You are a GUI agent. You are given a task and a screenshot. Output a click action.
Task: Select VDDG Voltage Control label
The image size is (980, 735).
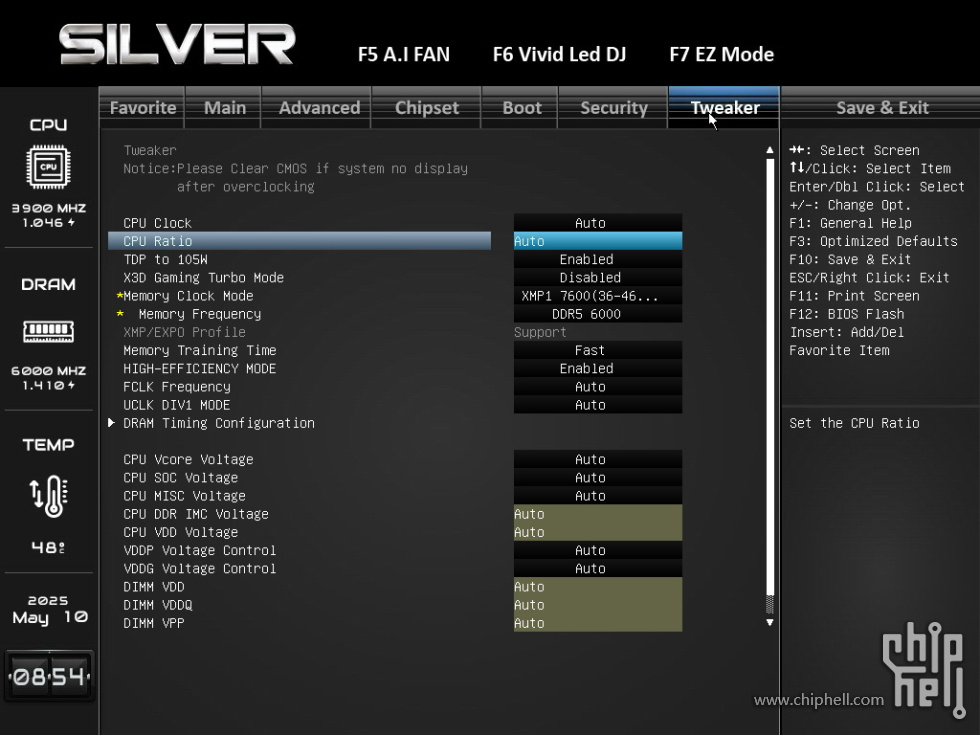coord(199,568)
